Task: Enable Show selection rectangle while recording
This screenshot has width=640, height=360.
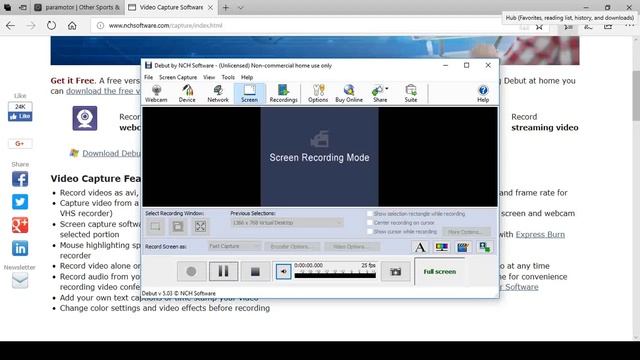Action: [x=370, y=213]
